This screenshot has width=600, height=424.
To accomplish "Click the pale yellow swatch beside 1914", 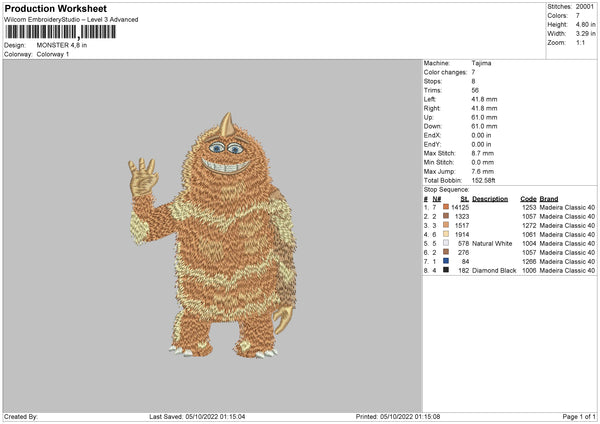I will coord(446,234).
